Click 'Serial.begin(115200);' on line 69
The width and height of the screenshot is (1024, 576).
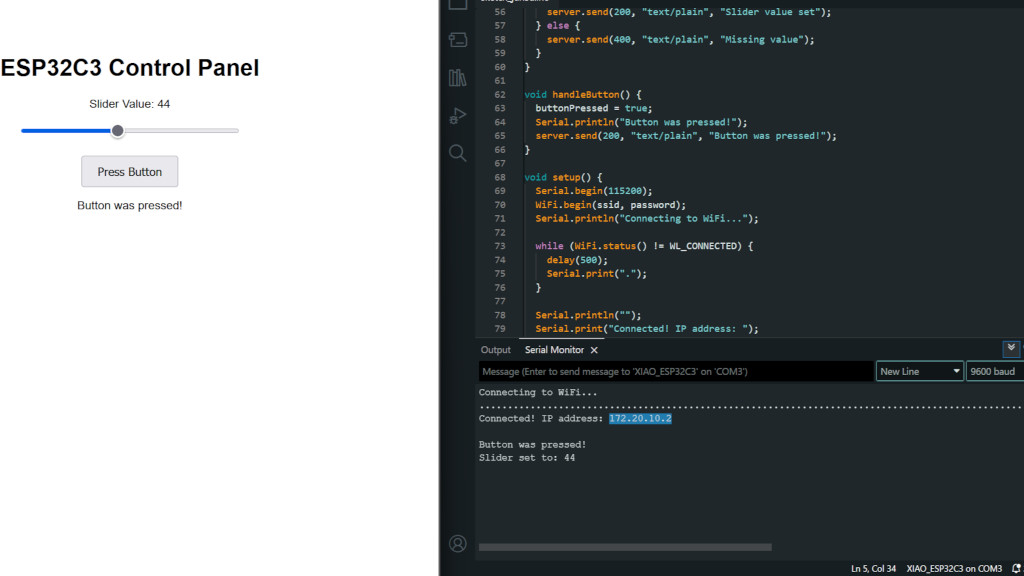click(594, 191)
